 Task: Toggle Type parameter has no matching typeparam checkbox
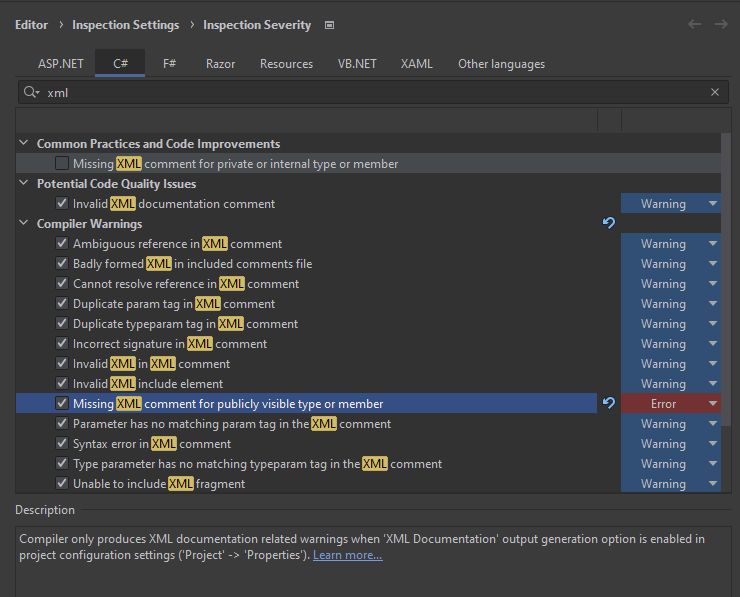pyautogui.click(x=62, y=463)
